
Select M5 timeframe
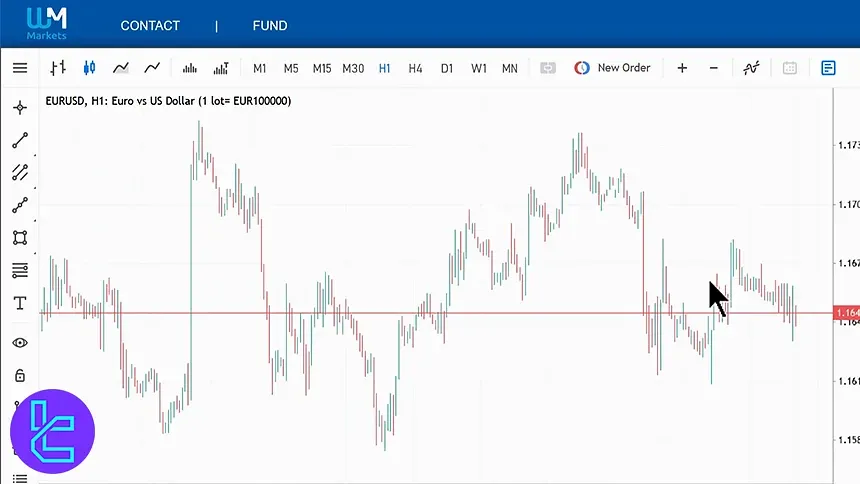pyautogui.click(x=291, y=69)
